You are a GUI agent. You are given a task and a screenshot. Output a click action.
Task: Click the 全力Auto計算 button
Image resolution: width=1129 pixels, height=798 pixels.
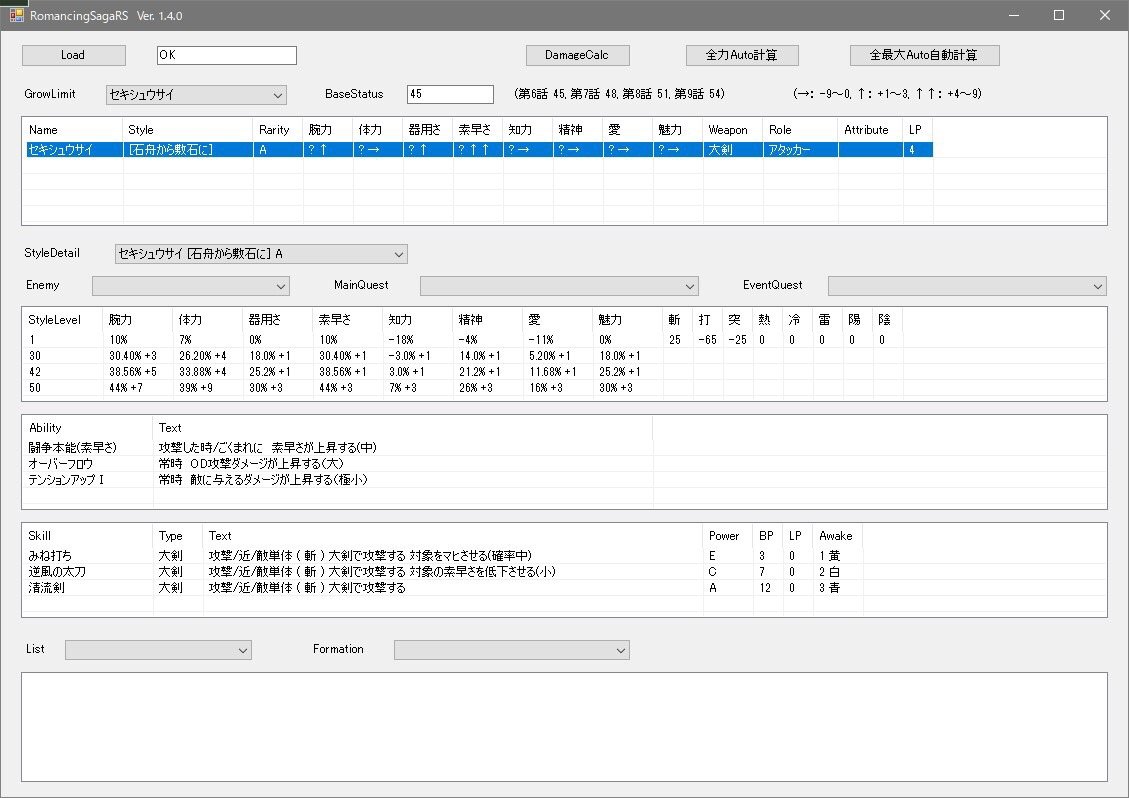pos(742,55)
